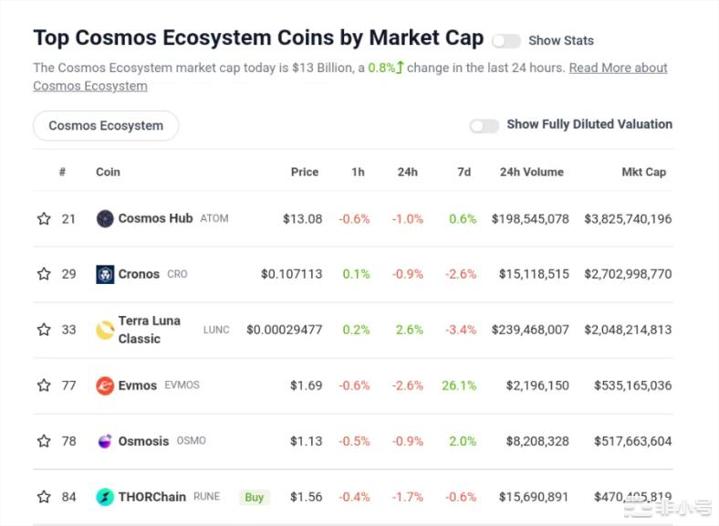Favorite Terra Luna Classic with star

[x=44, y=330]
